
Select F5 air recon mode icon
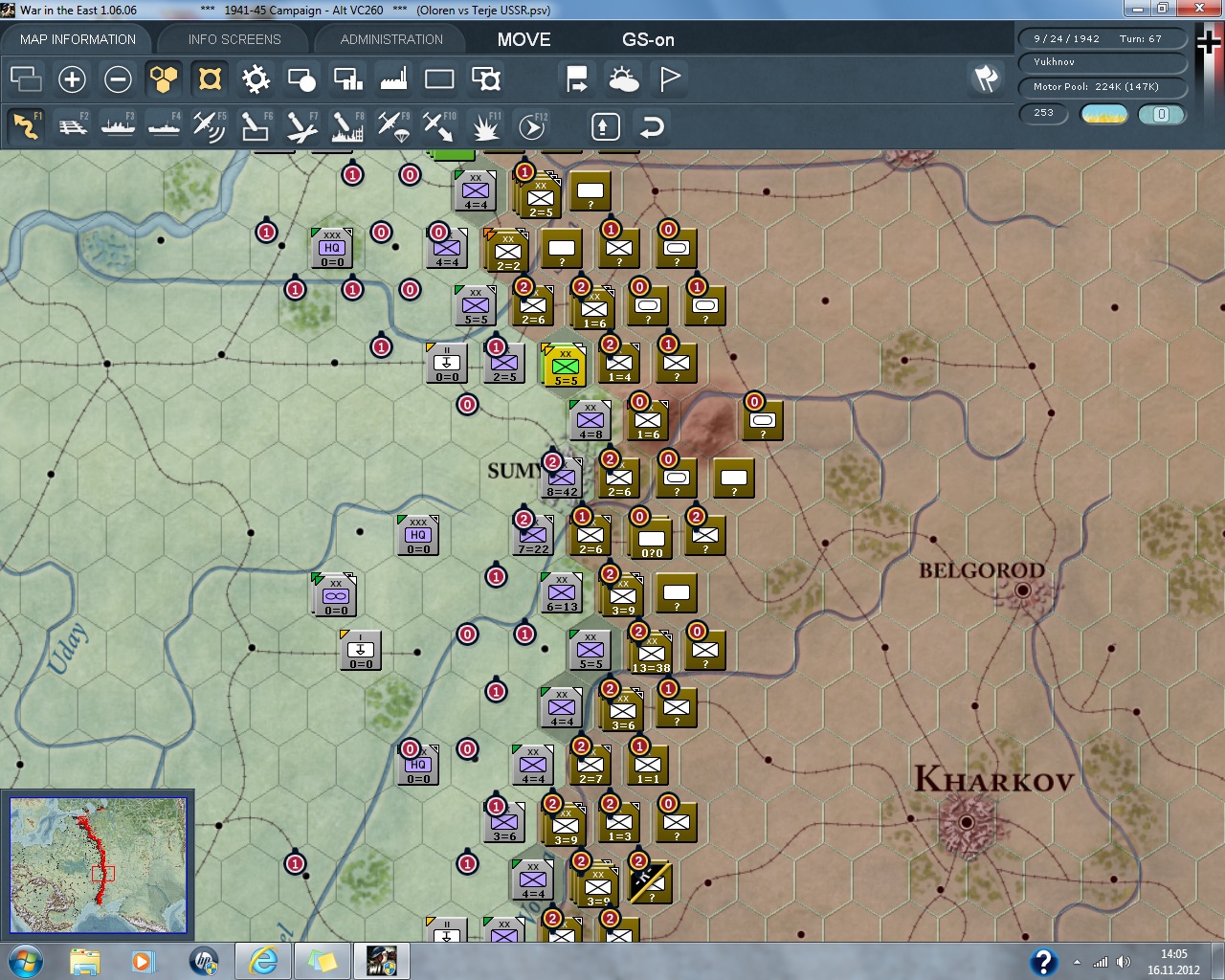(x=210, y=126)
